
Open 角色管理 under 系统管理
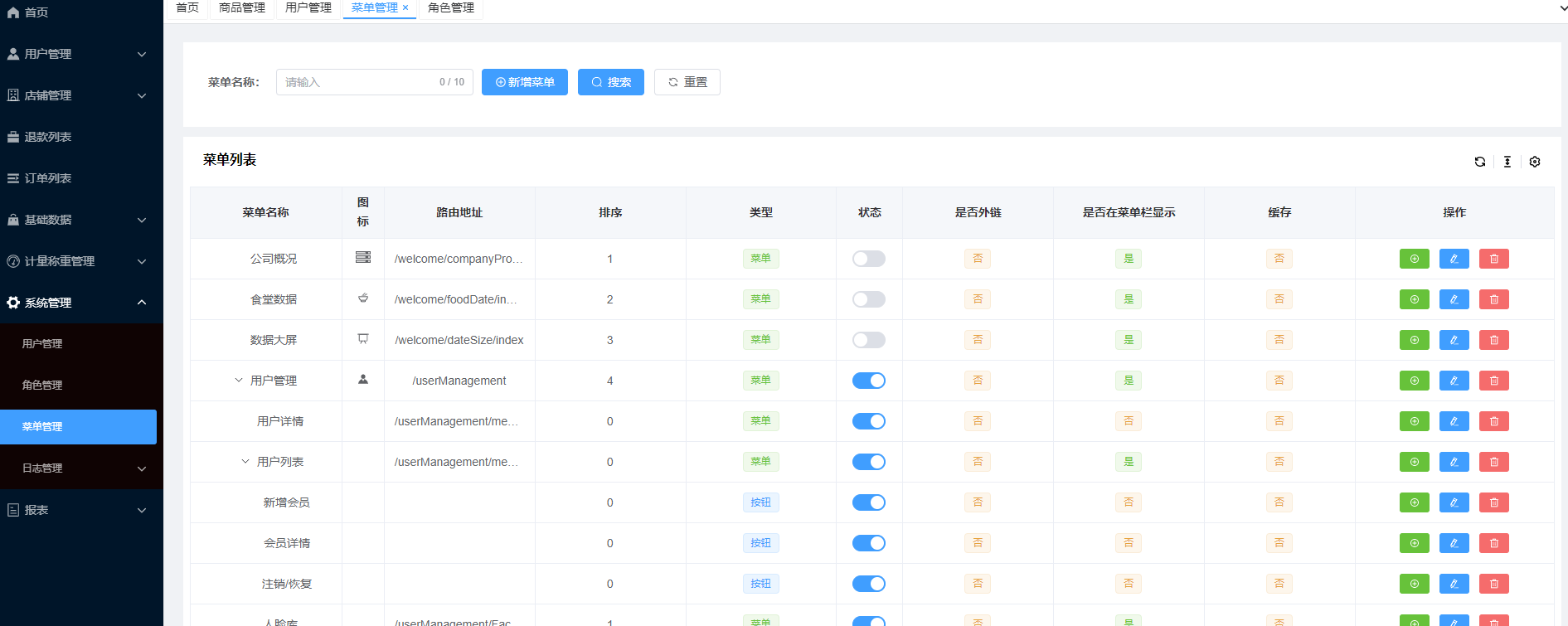pos(81,386)
